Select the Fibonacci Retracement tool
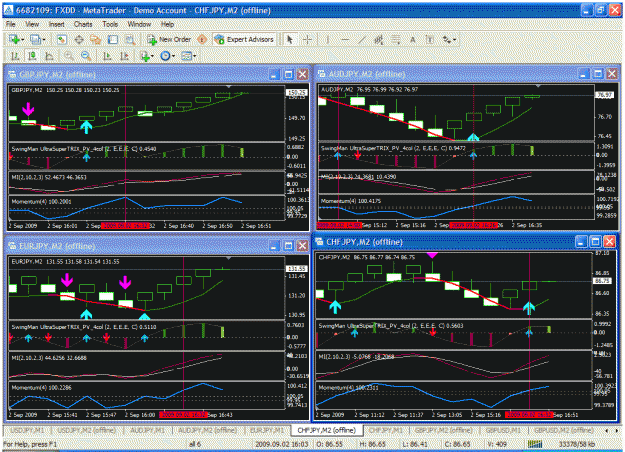Viewport: 625px width, 452px height. point(395,39)
